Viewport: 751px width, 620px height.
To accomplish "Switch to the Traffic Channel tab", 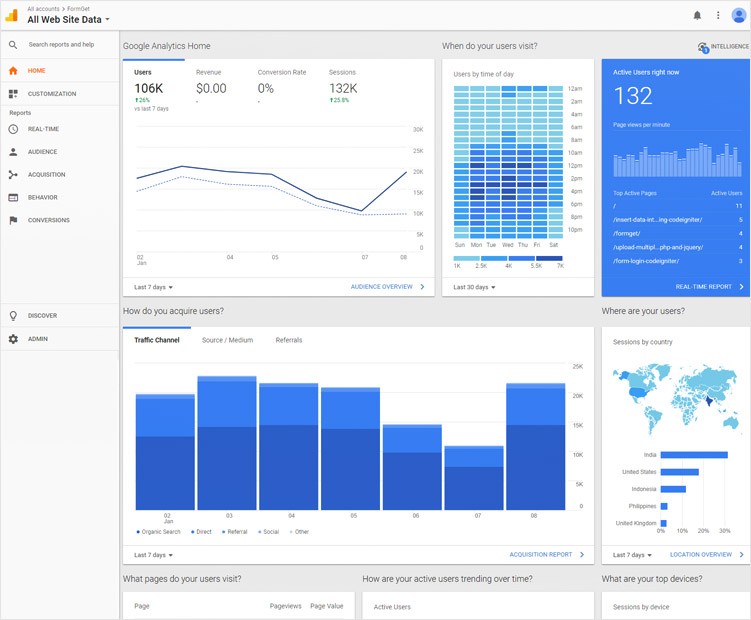I will tap(157, 340).
